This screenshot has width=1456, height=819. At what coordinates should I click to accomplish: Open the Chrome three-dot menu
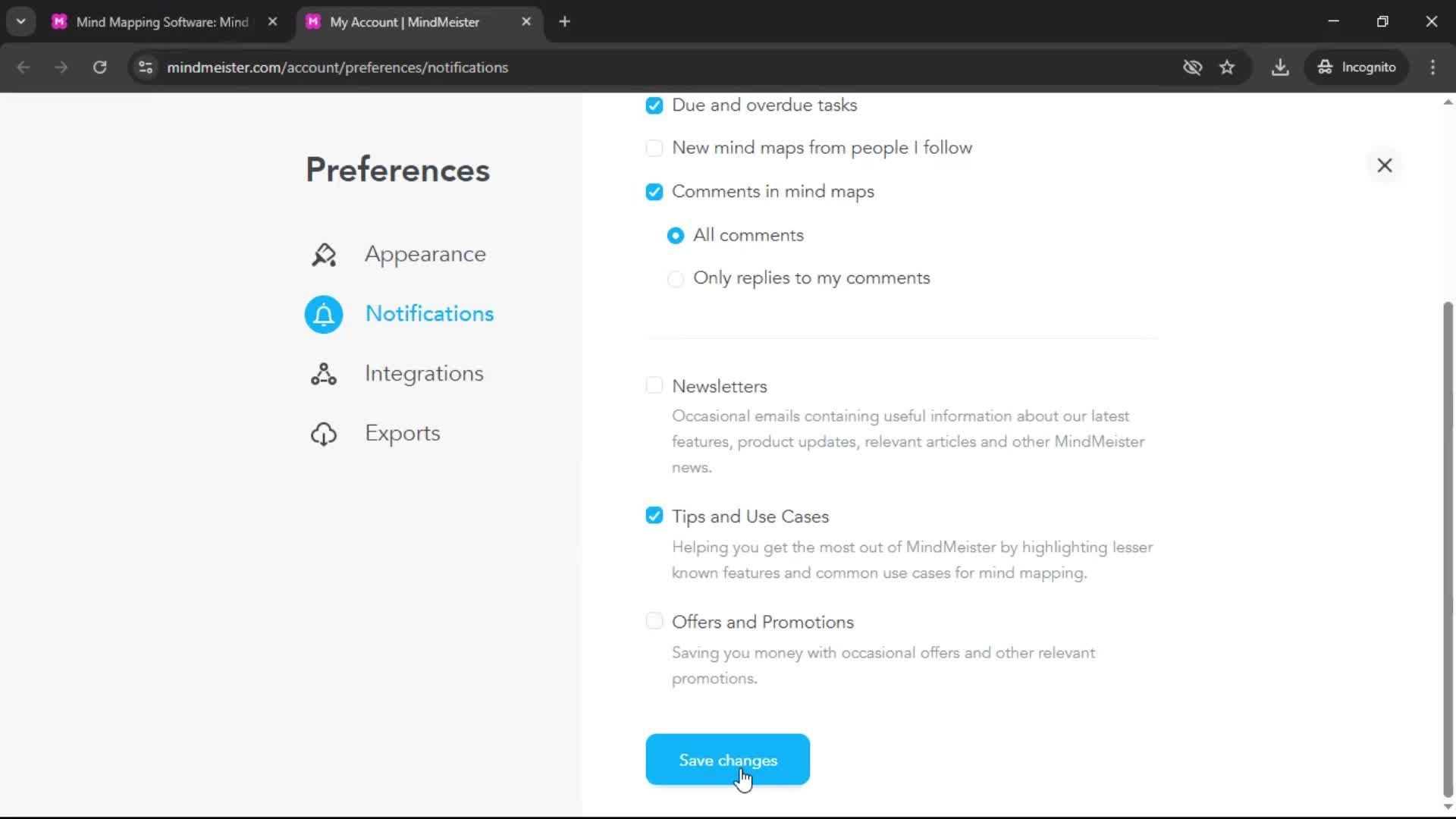click(x=1432, y=67)
